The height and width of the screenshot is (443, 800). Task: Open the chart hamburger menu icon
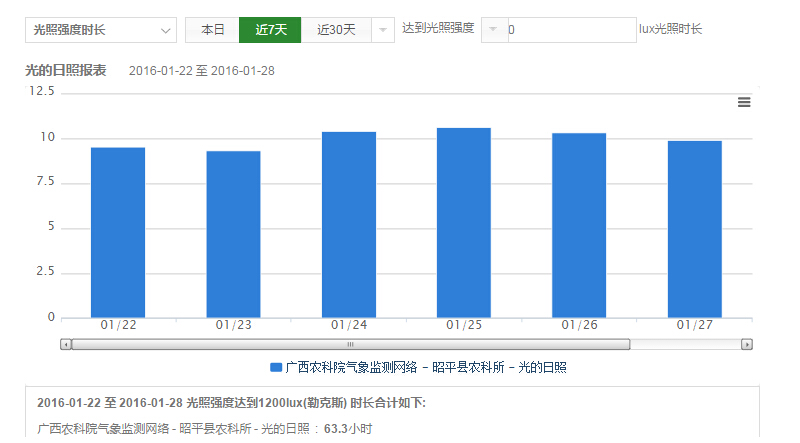pyautogui.click(x=743, y=102)
